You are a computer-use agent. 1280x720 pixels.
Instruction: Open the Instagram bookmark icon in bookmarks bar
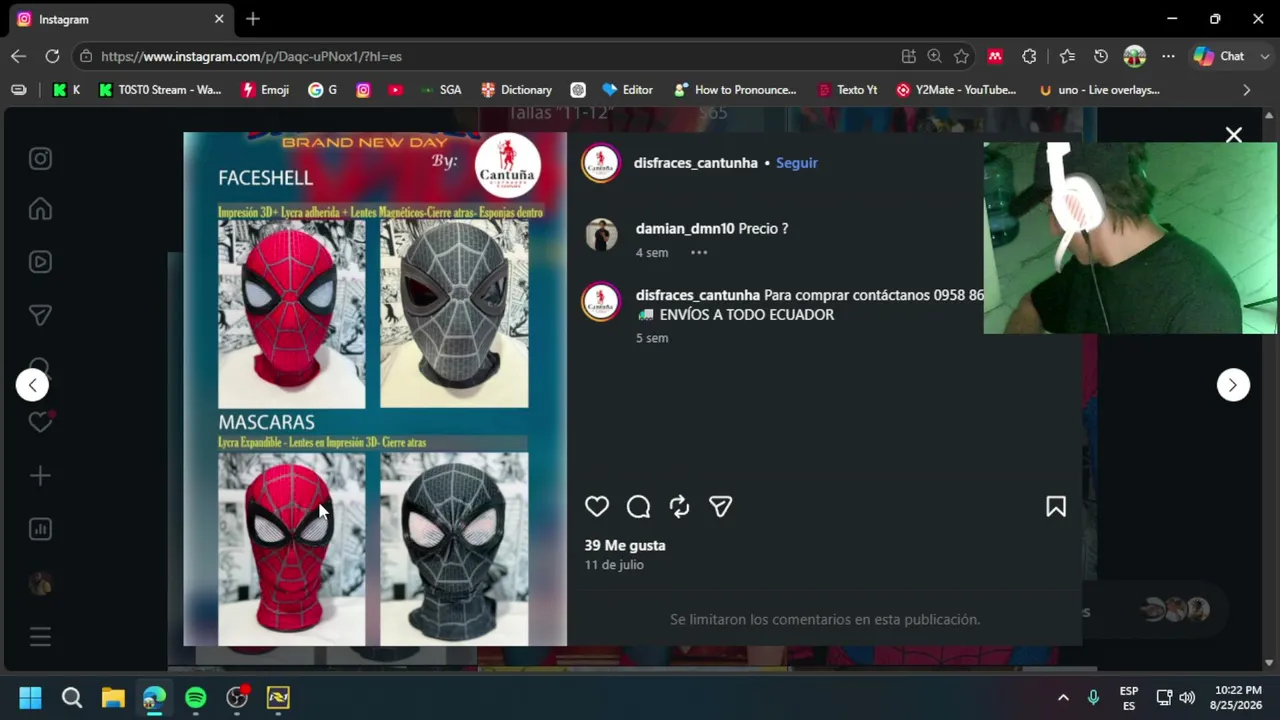(x=363, y=90)
